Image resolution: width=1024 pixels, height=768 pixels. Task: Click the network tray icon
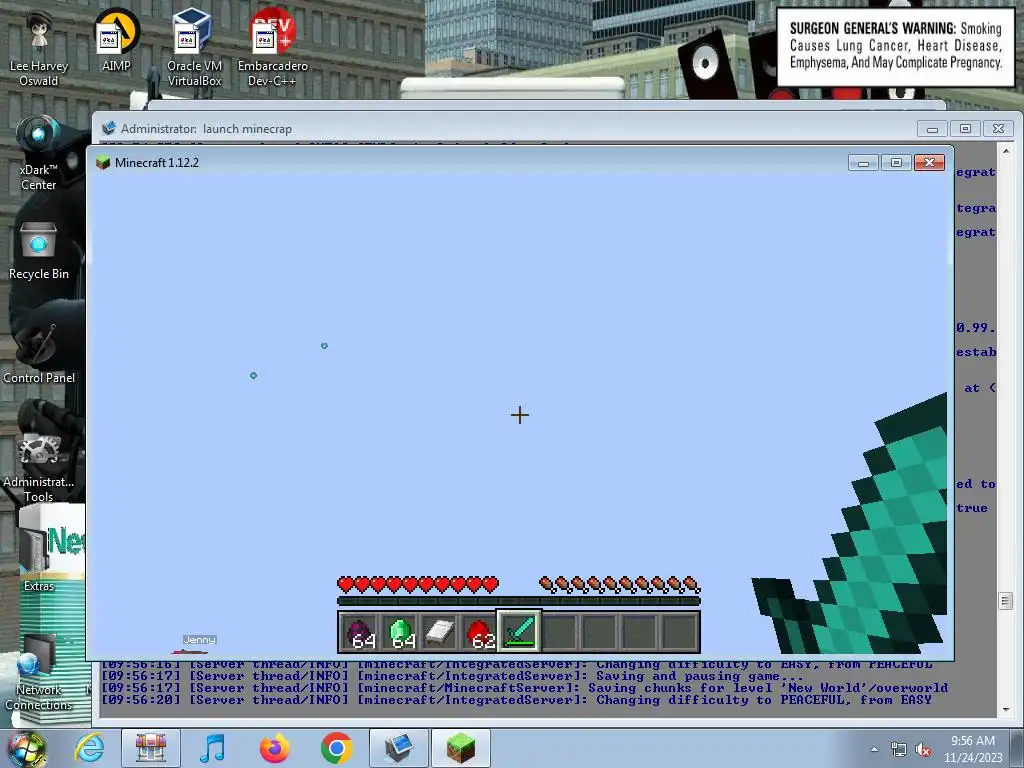(899, 750)
